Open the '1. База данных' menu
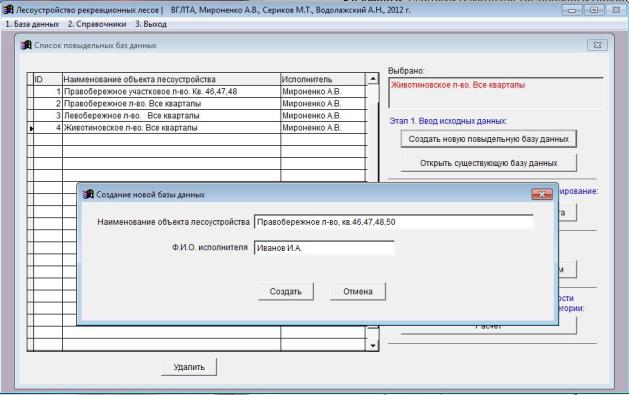Image resolution: width=629 pixels, height=395 pixels. coord(32,24)
